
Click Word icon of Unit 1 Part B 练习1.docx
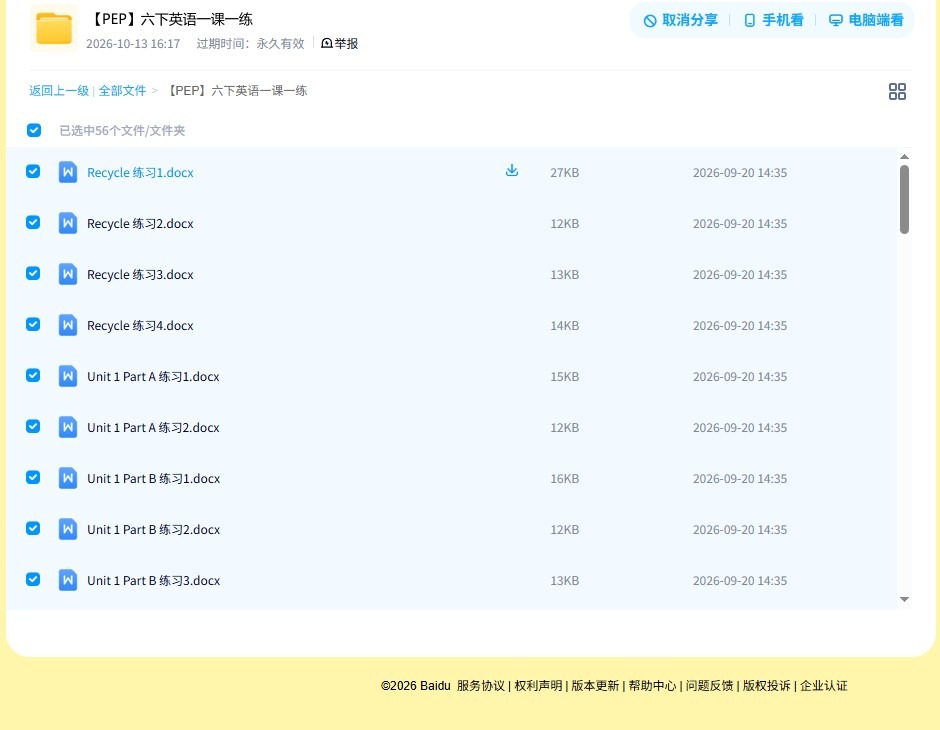(68, 478)
